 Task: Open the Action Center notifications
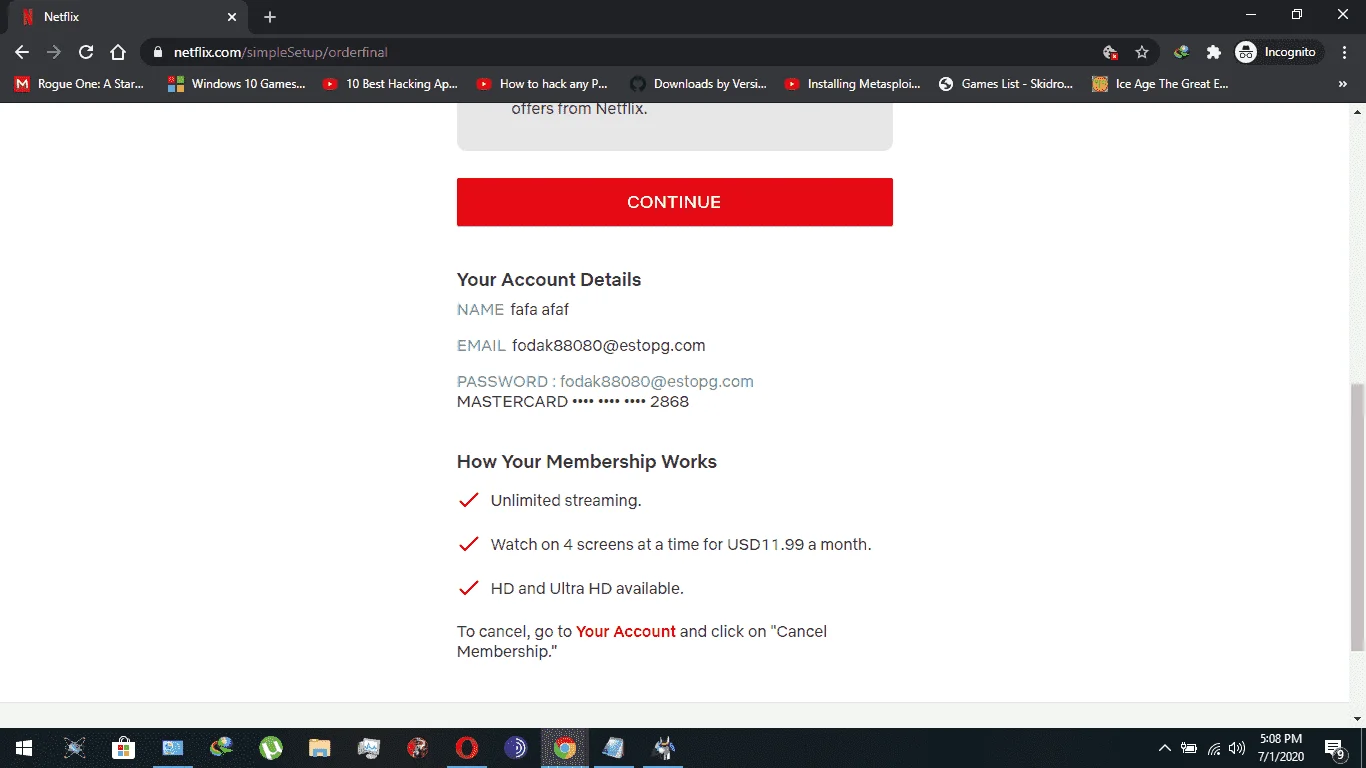pyautogui.click(x=1334, y=748)
